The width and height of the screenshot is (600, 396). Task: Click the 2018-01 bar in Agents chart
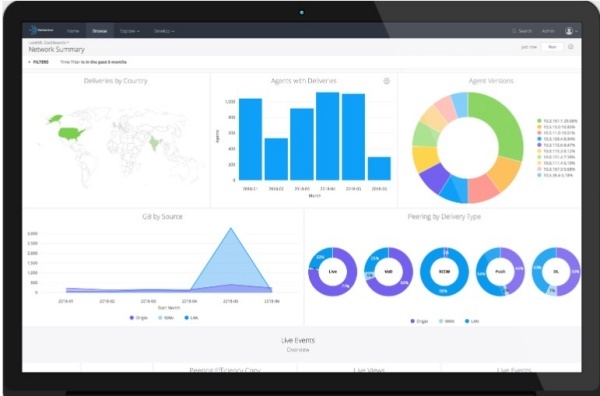(250, 139)
